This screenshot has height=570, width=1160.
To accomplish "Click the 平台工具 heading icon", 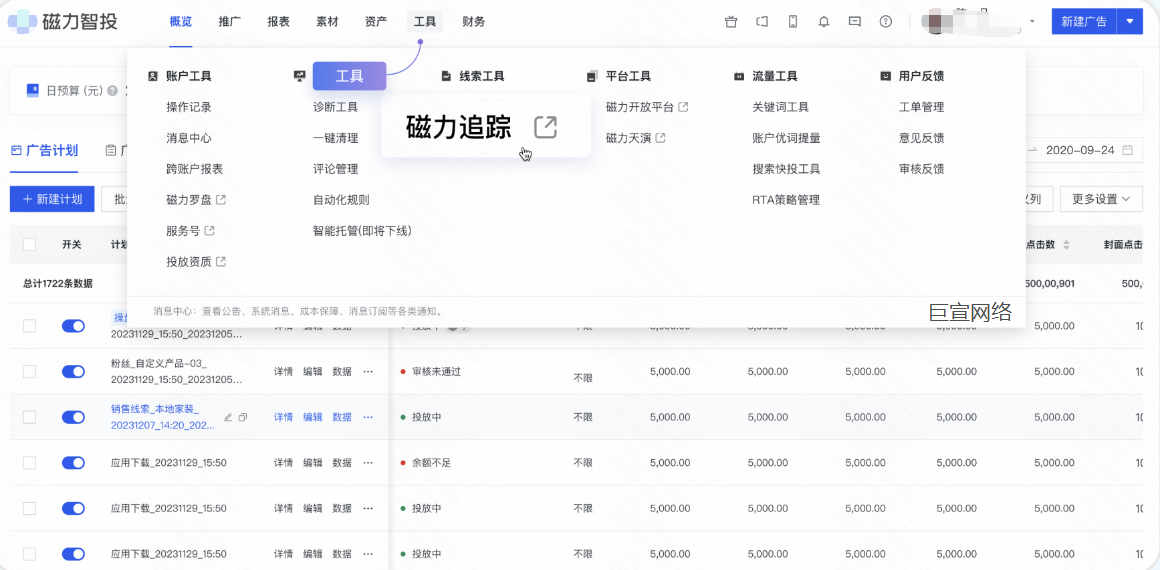I will [x=592, y=76].
